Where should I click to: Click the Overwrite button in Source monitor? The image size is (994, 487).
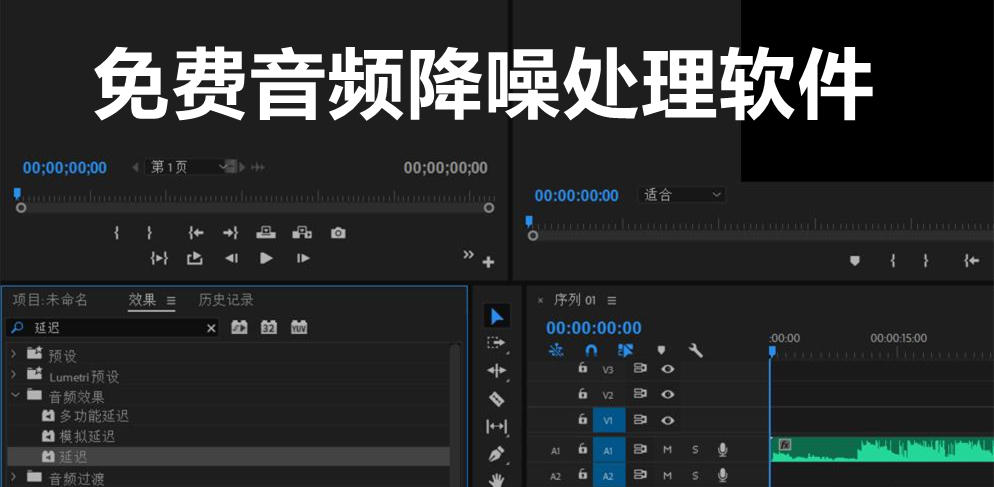pos(302,233)
